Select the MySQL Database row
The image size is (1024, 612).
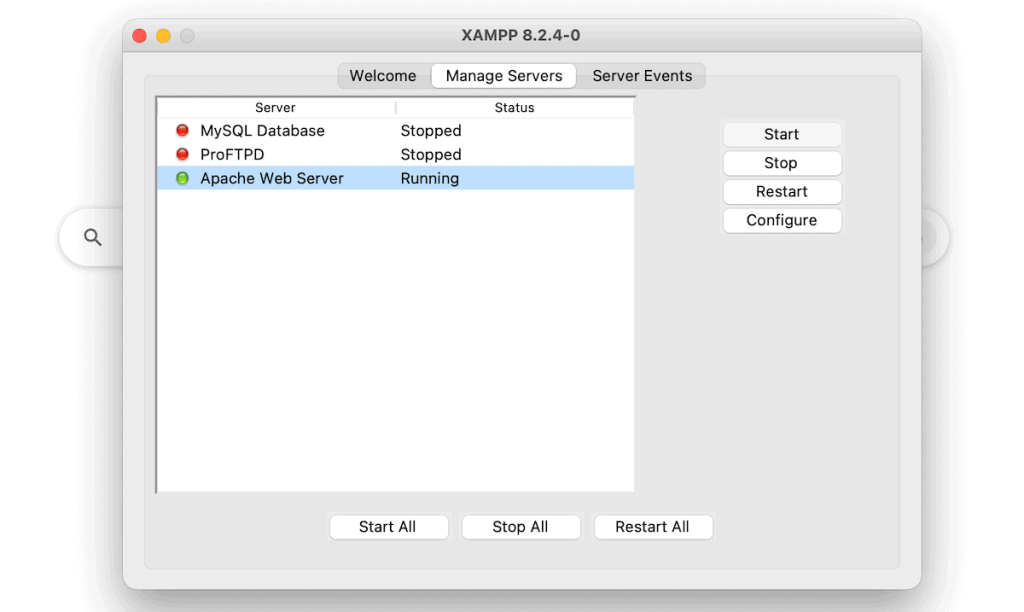(396, 131)
